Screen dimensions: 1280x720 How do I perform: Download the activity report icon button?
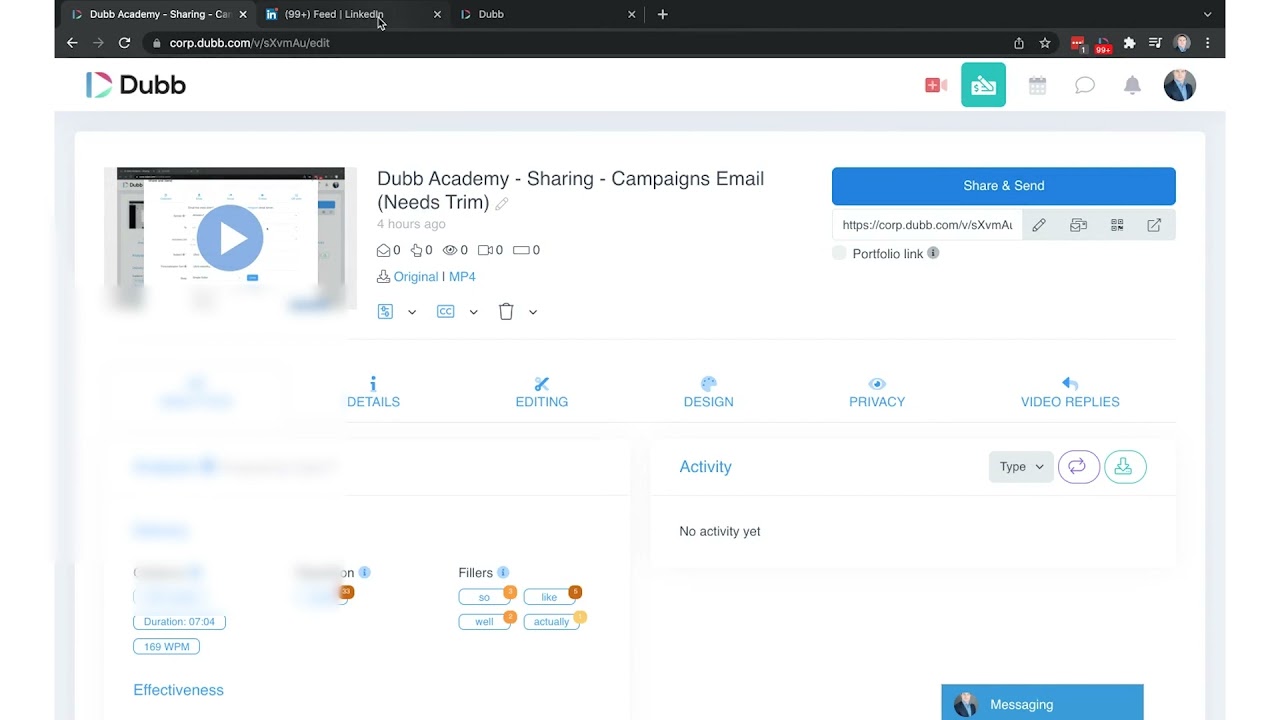point(1125,466)
